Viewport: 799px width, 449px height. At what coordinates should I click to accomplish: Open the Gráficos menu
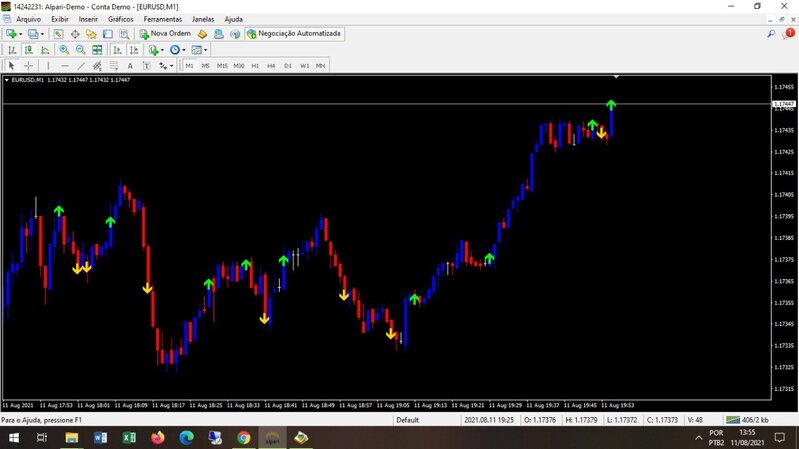coord(121,19)
